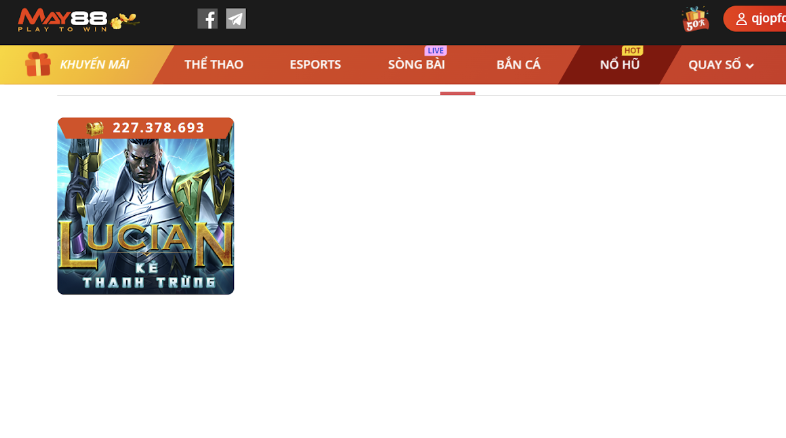Open the Khuyến Mãi promotions link

coord(94,65)
